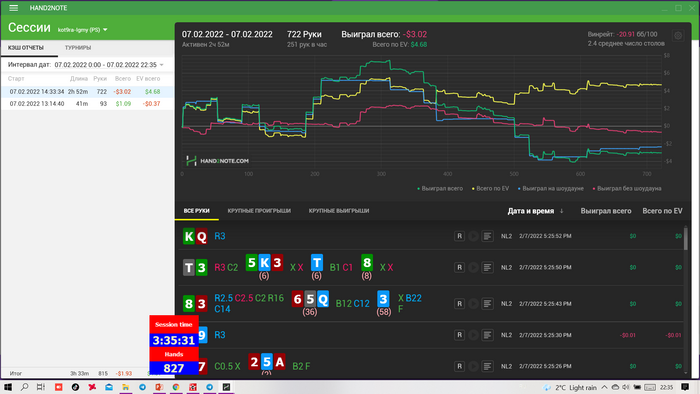Select the session started 07.02.2022 14:33:34
Image resolution: width=700 pixels, height=394 pixels.
[88, 91]
